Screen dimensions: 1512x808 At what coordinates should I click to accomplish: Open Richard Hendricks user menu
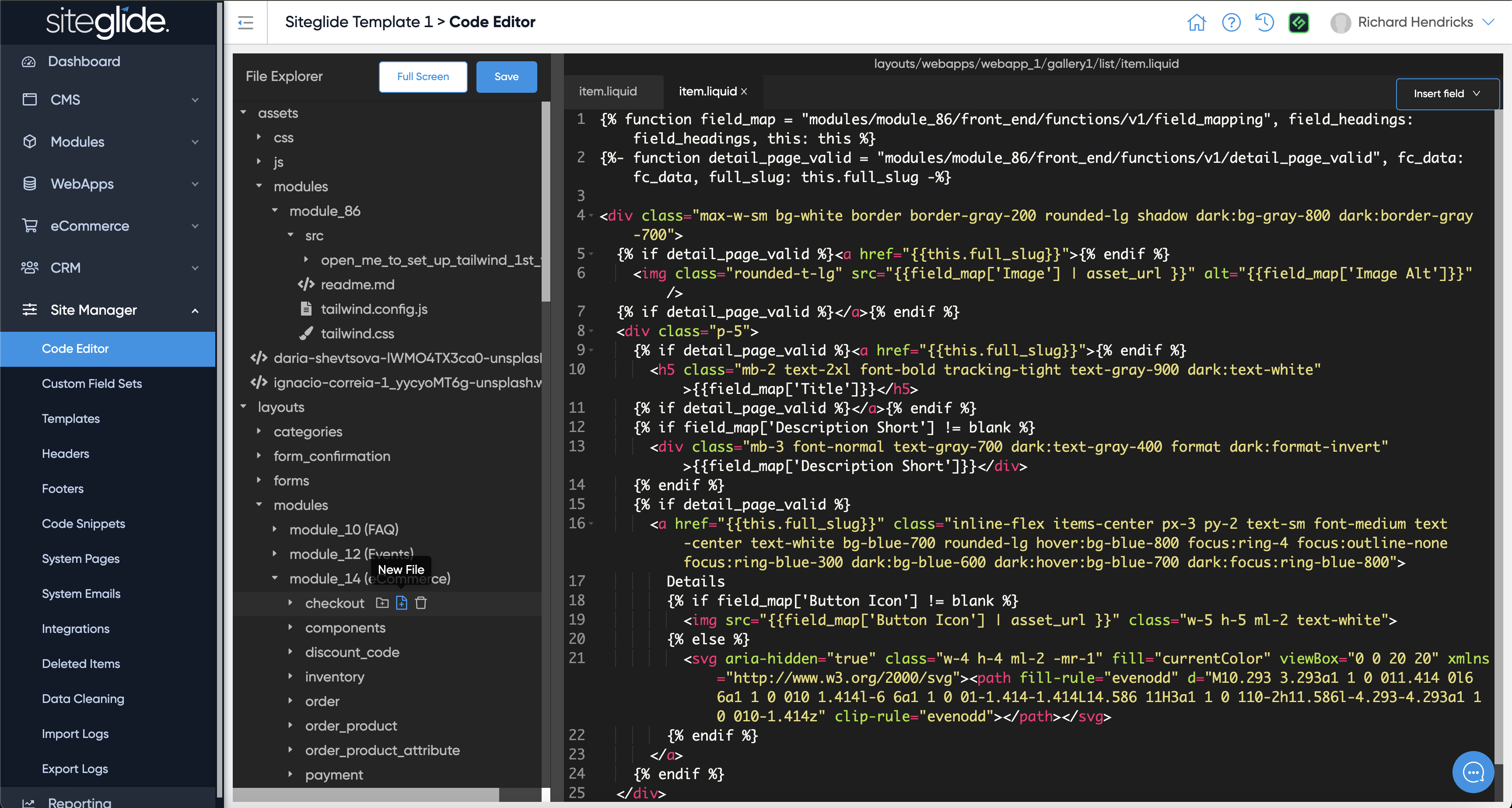(x=1414, y=22)
